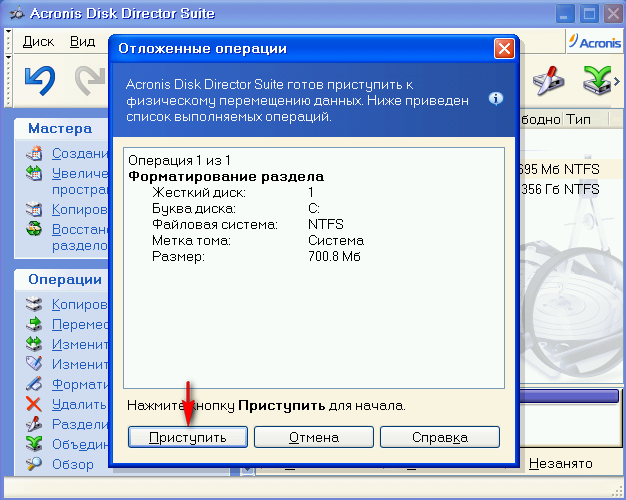The height and width of the screenshot is (500, 626).
Task: Open the Восстановление разделов link
Action: coord(80,237)
